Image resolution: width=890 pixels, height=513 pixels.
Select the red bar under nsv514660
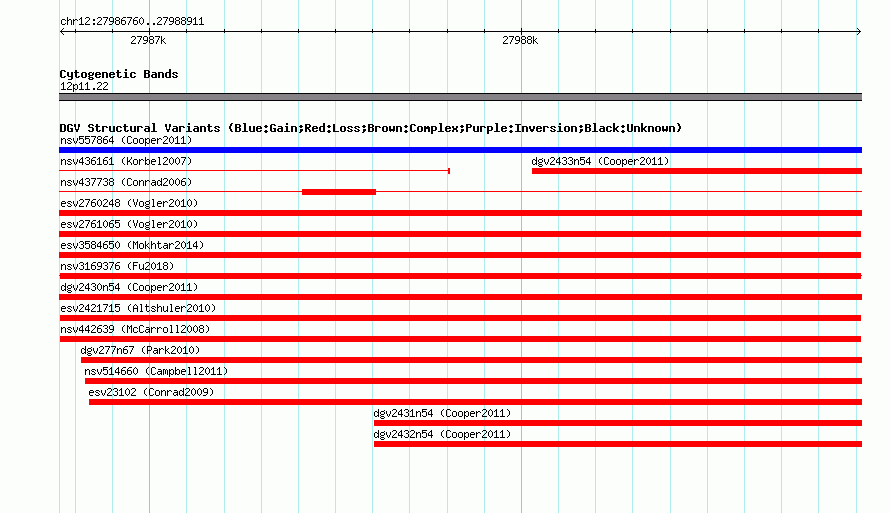[x=473, y=381]
